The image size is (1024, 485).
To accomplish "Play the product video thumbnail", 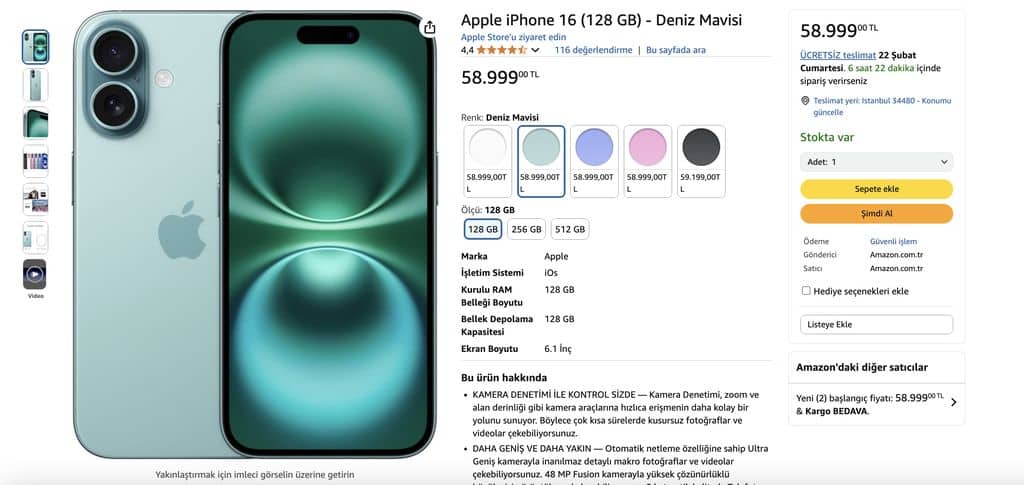I will (35, 274).
